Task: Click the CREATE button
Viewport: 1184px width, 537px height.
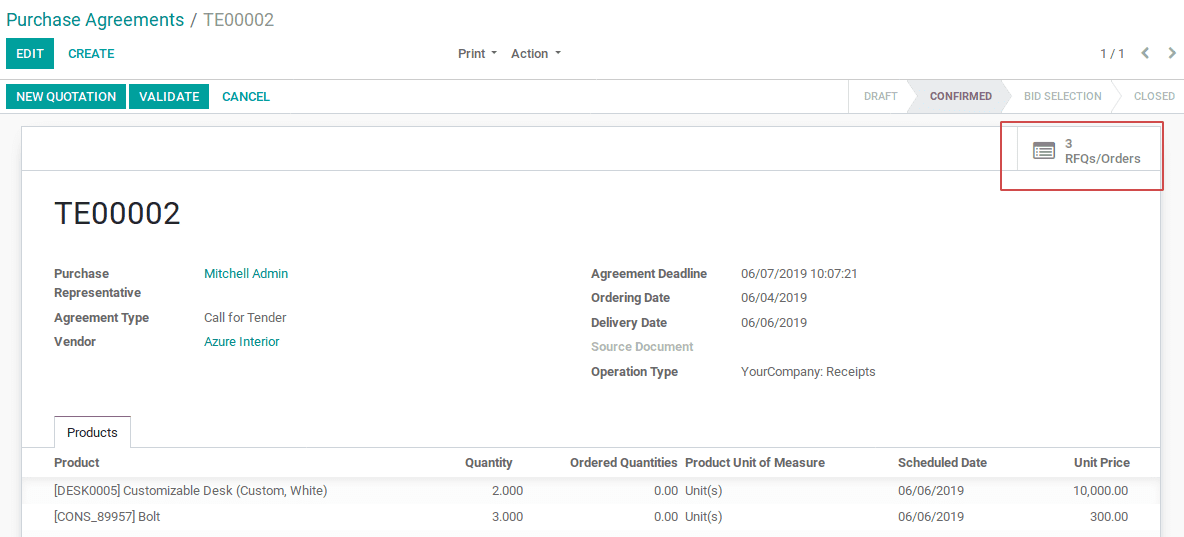Action: 91,54
